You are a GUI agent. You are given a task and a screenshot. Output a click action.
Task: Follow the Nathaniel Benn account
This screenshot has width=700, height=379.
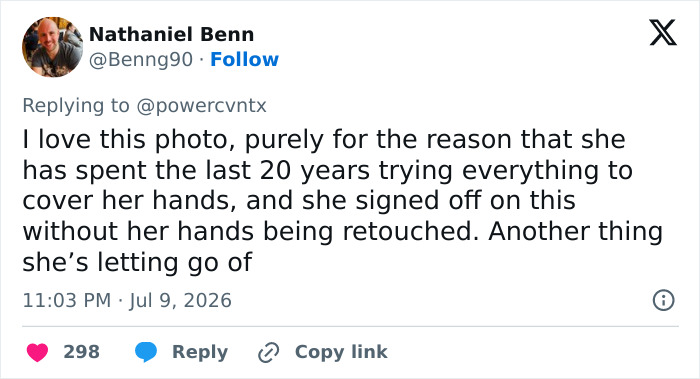pos(244,59)
